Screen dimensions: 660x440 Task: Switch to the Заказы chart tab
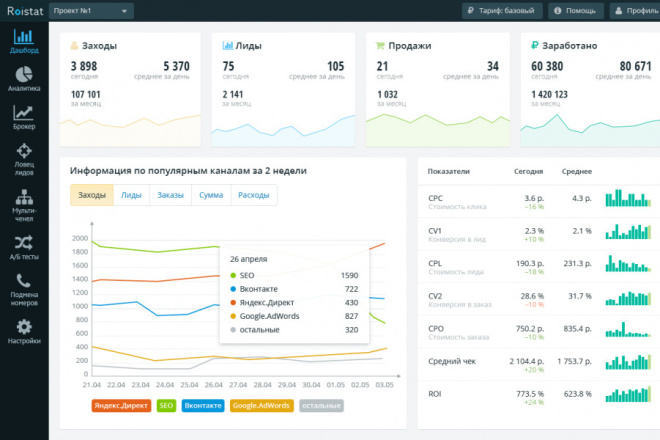[170, 195]
